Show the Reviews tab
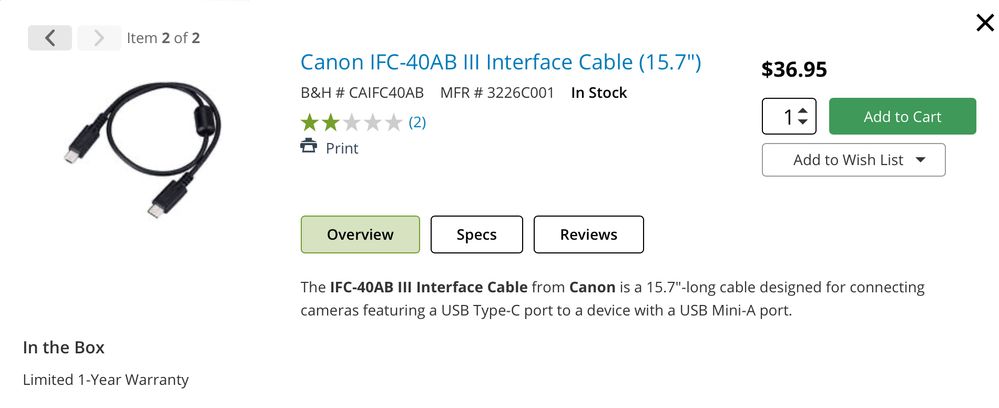Screen dimensions: 999x408 tap(588, 235)
